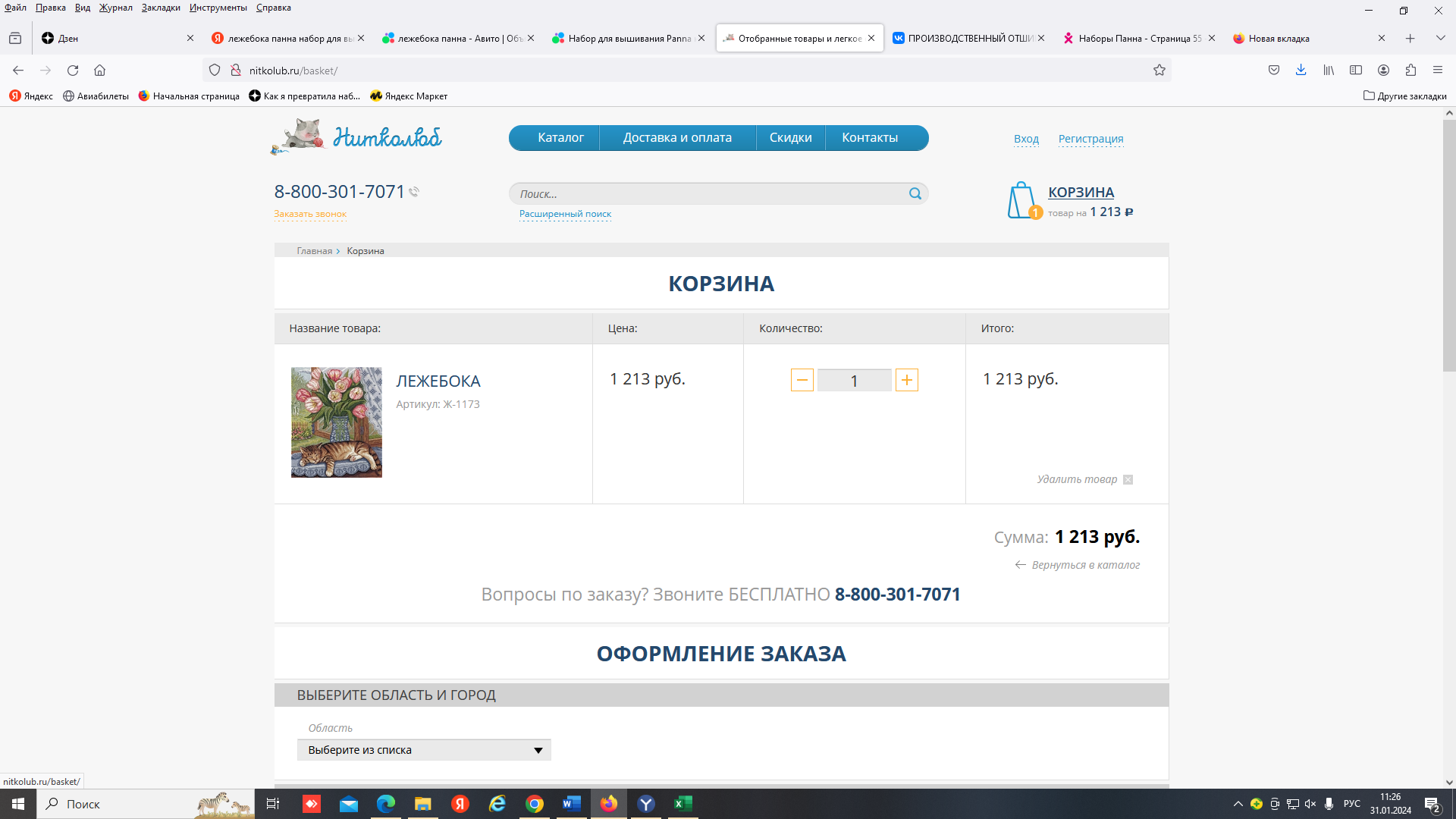Open Firefox extensions puzzle icon
Image resolution: width=1456 pixels, height=819 pixels.
pyautogui.click(x=1410, y=71)
